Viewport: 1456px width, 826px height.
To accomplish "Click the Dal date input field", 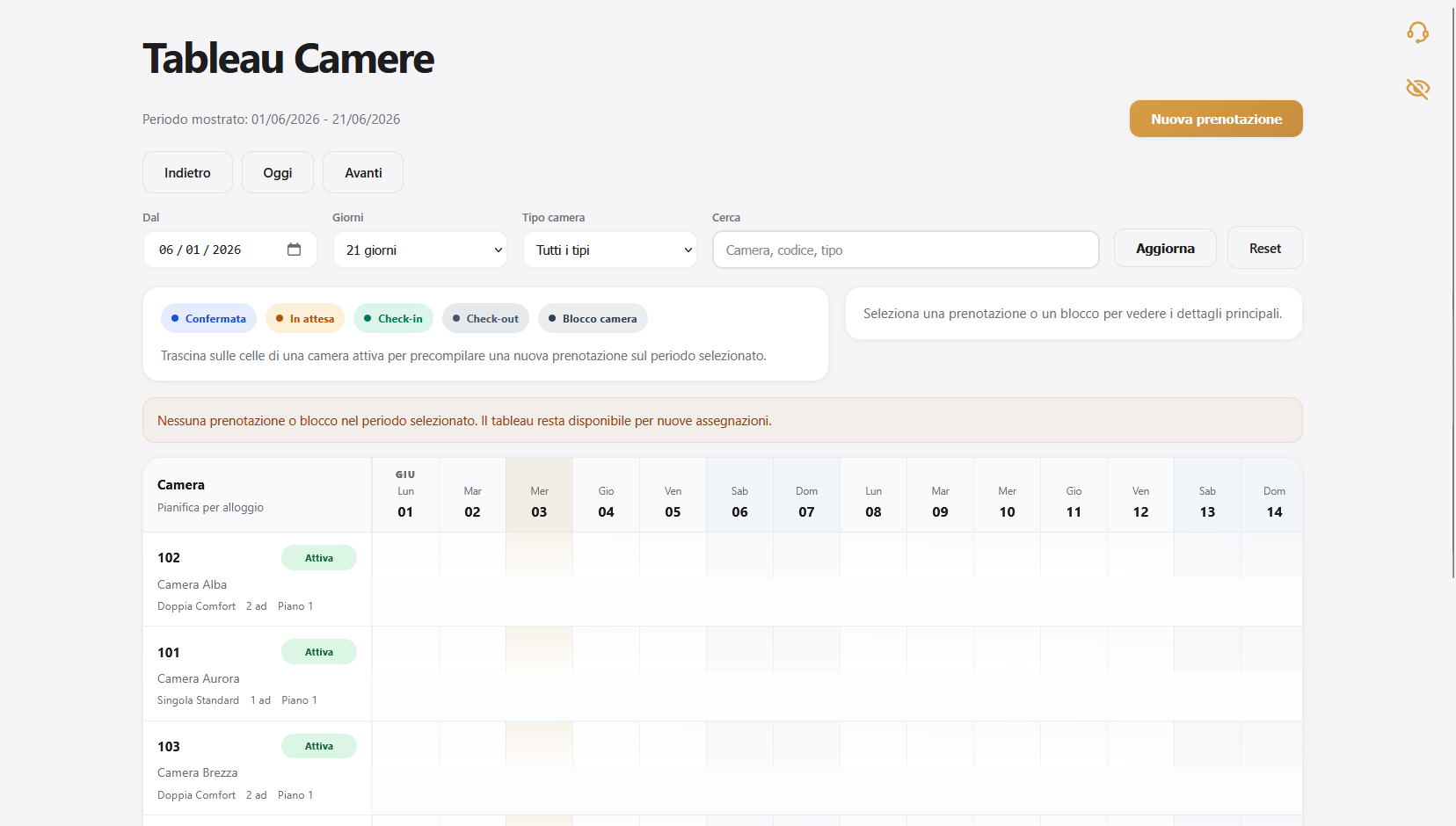I will point(230,250).
